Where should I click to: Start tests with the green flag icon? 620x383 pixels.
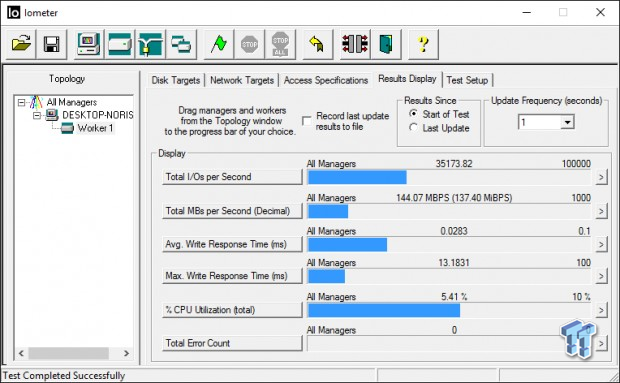tap(219, 44)
